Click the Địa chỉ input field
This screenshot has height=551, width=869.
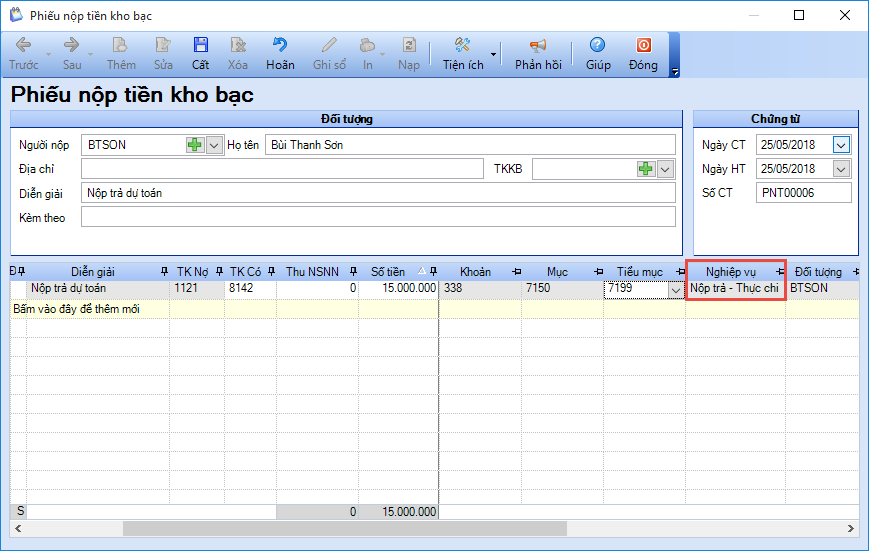282,169
